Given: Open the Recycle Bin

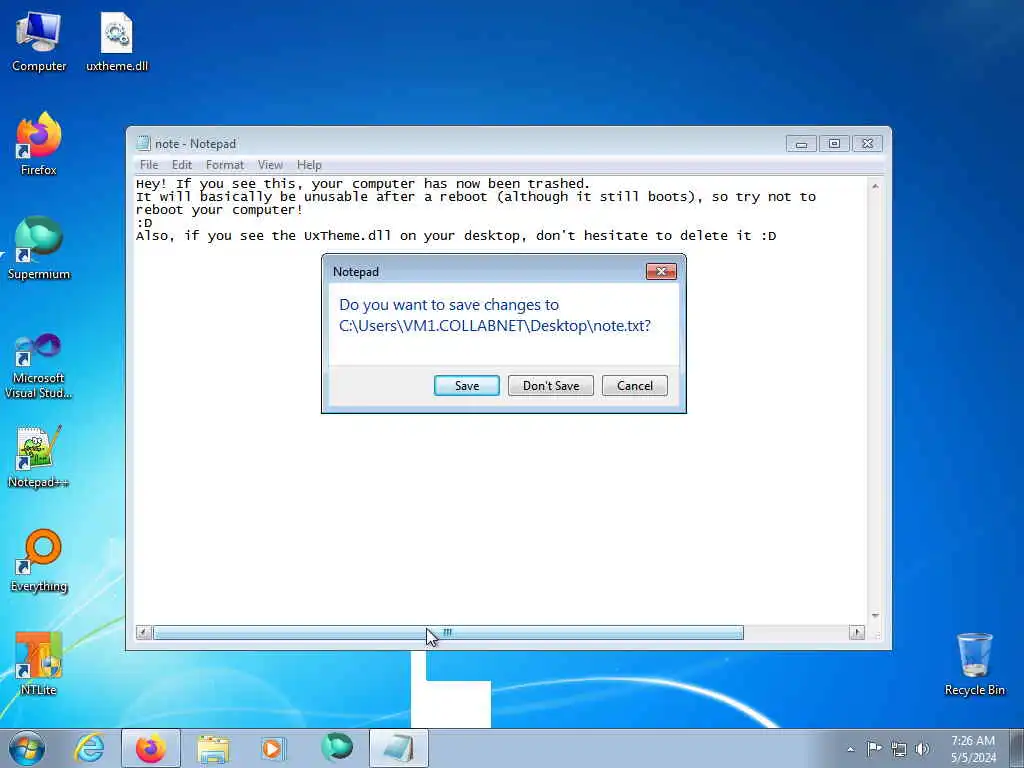Looking at the screenshot, I should [x=974, y=664].
